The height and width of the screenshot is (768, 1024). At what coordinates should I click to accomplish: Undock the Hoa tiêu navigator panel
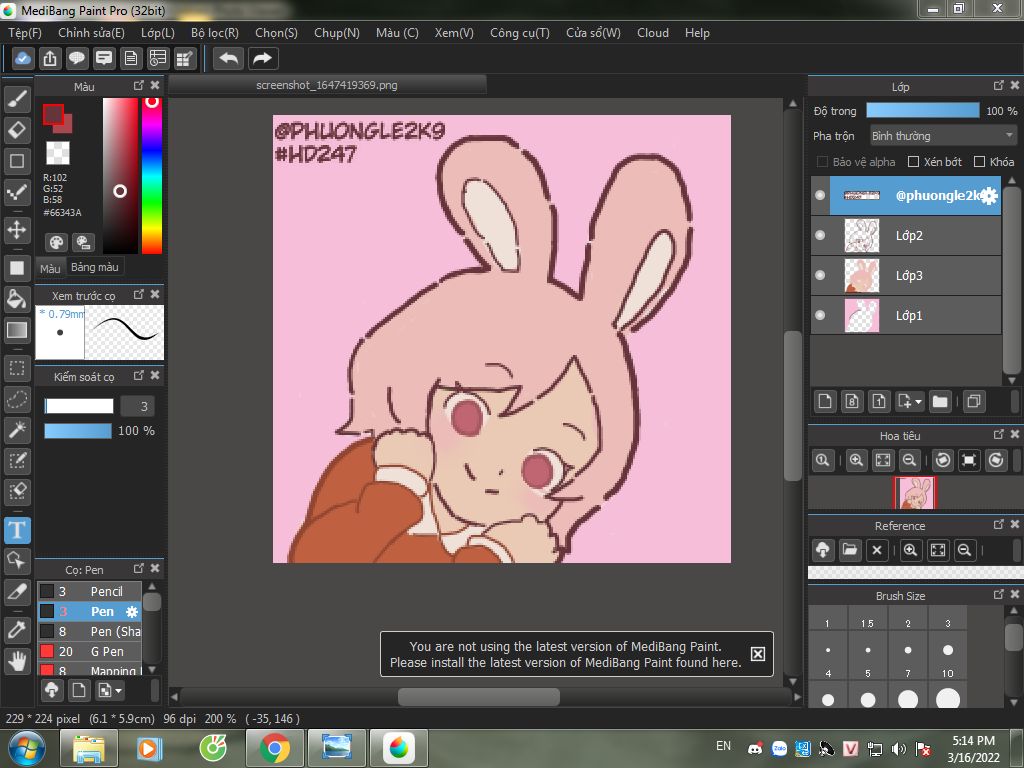click(999, 434)
